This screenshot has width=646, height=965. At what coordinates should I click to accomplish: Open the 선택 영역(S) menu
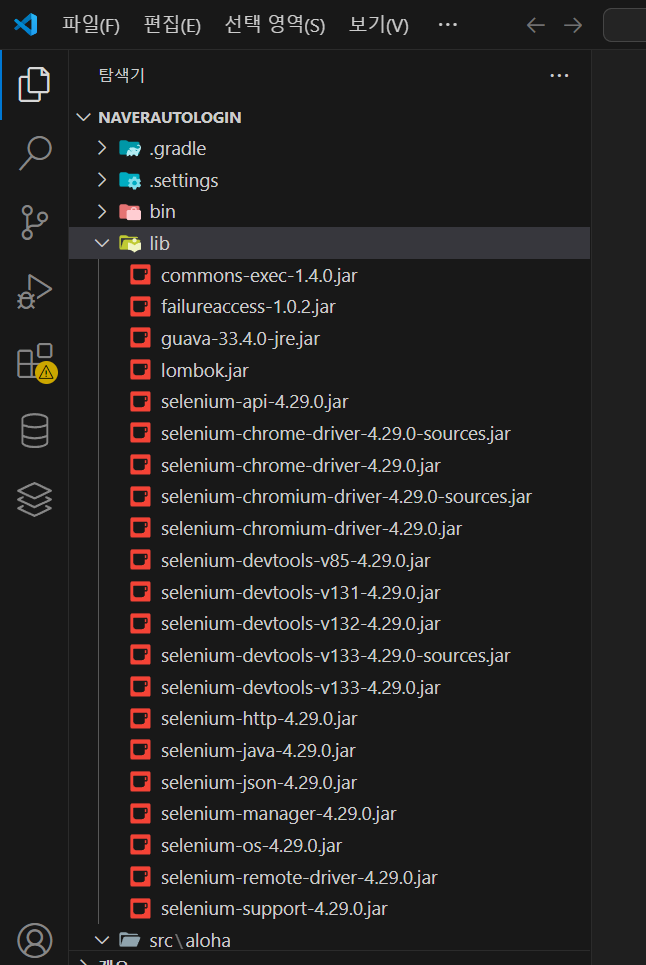coord(274,25)
